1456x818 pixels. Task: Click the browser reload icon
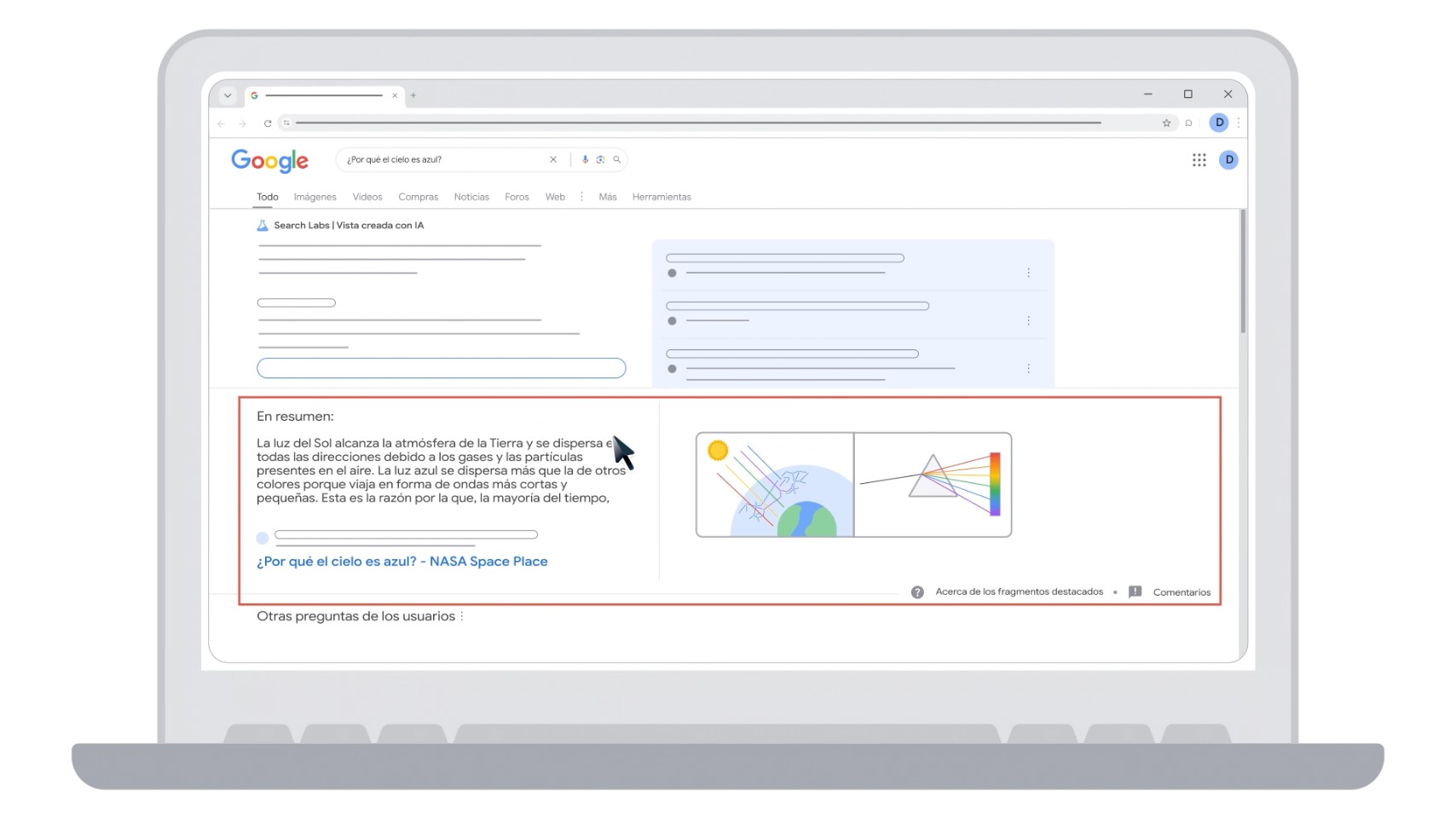coord(267,122)
